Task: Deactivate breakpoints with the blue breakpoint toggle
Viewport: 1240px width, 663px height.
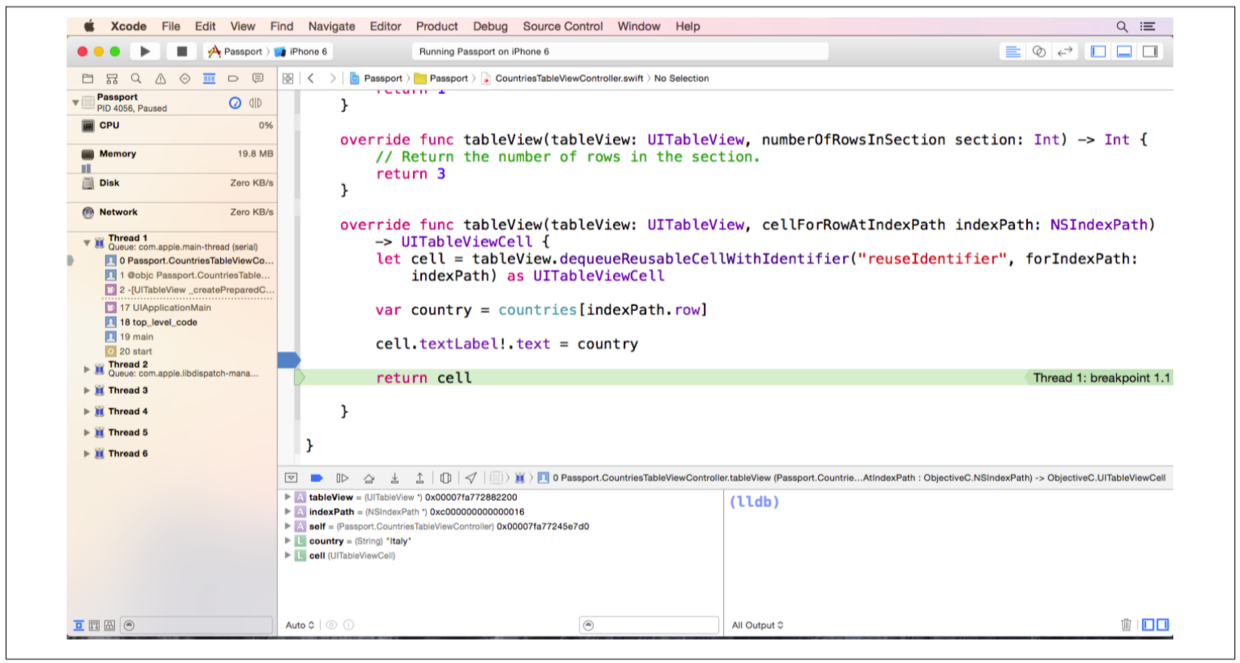Action: tap(317, 478)
